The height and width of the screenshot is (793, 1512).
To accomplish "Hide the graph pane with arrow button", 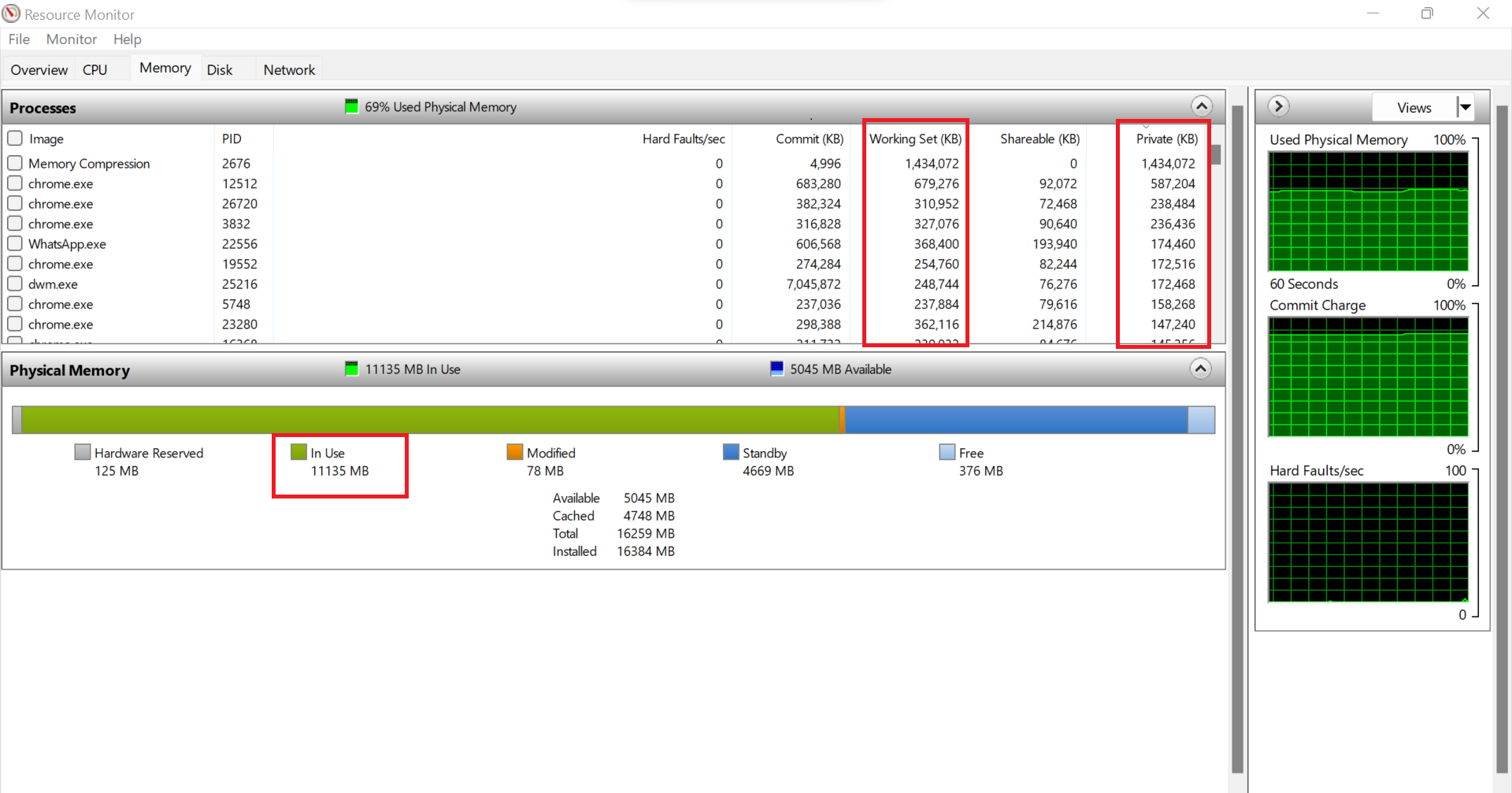I will (1278, 106).
